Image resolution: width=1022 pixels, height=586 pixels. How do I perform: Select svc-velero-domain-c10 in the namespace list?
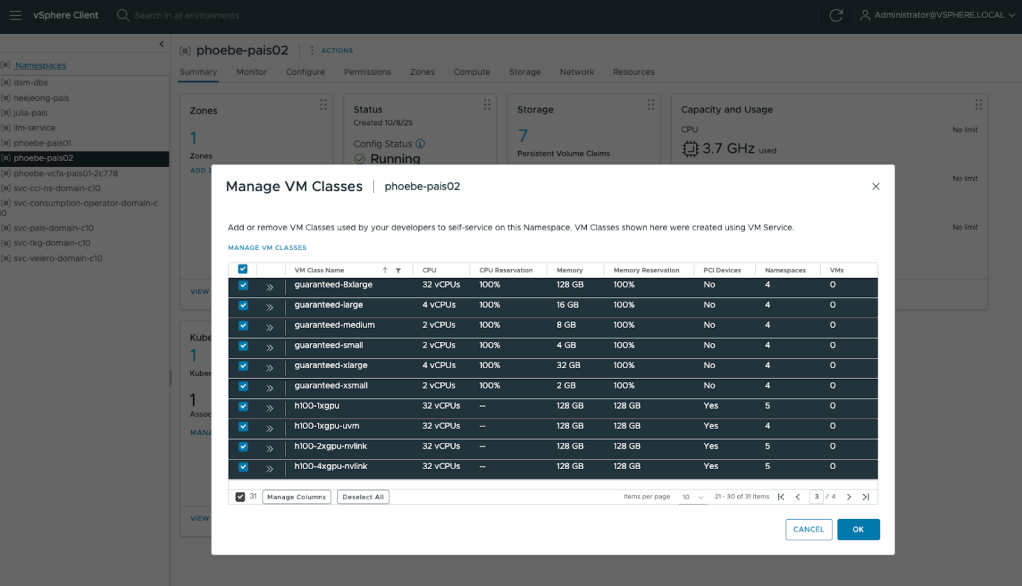click(x=58, y=258)
